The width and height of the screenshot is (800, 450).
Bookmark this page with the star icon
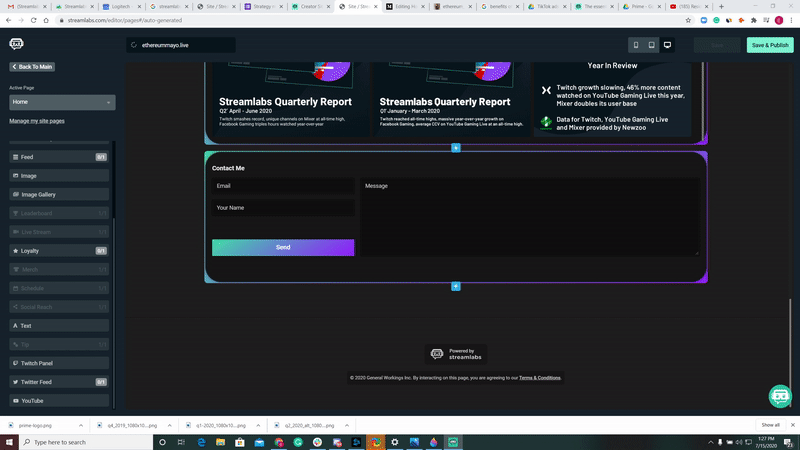(688, 20)
